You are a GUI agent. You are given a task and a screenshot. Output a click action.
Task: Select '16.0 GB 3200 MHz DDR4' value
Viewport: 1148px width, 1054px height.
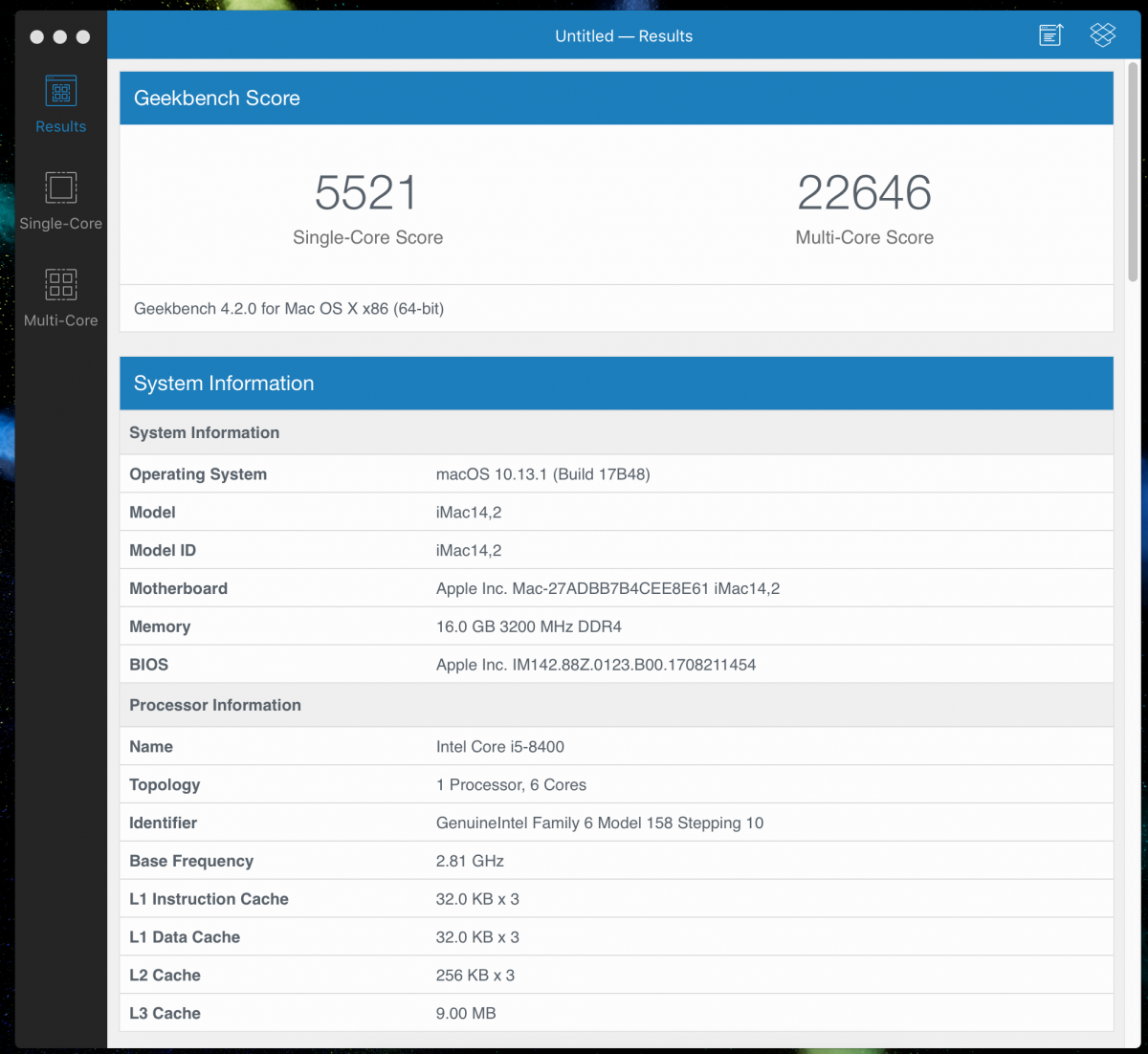[x=528, y=627]
